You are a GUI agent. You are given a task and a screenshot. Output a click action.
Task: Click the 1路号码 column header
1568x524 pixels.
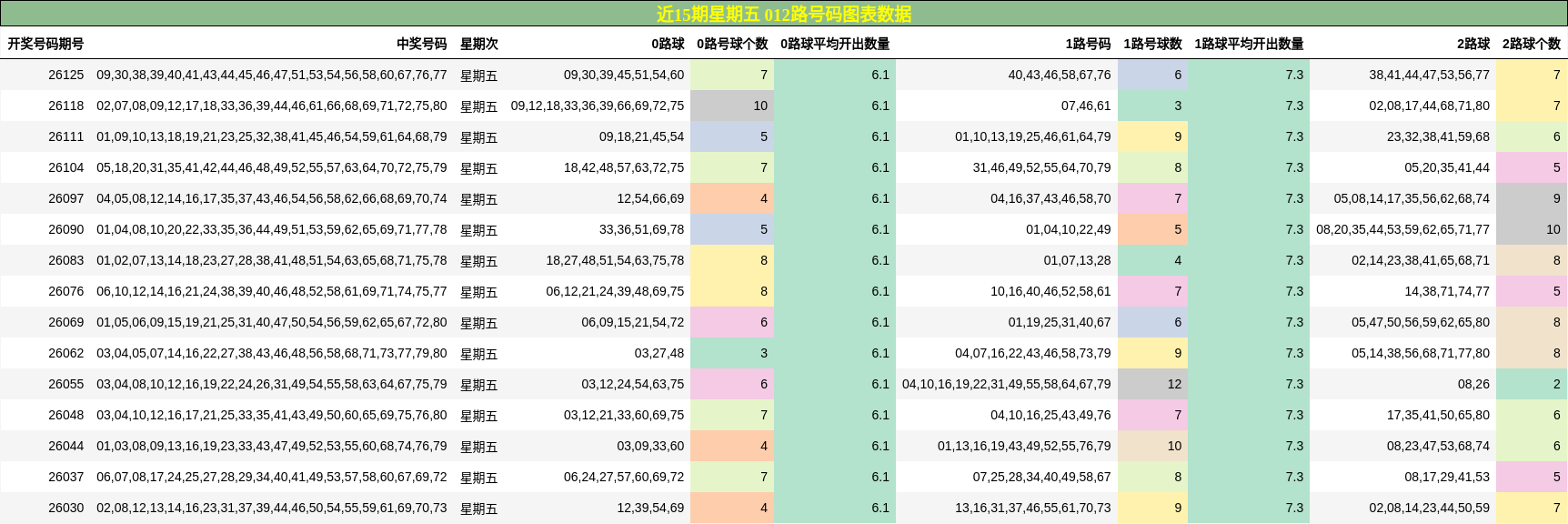pos(1088,44)
